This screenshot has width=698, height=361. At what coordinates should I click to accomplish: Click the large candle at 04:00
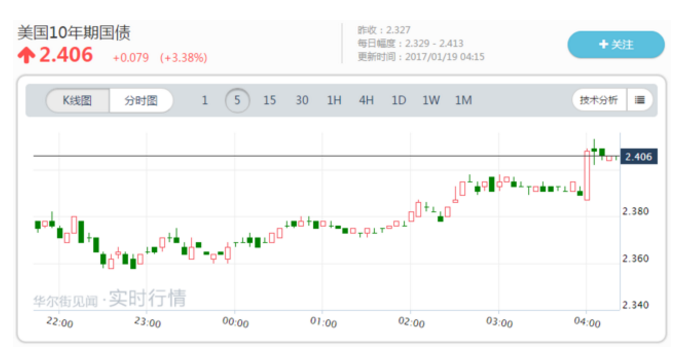[x=587, y=175]
